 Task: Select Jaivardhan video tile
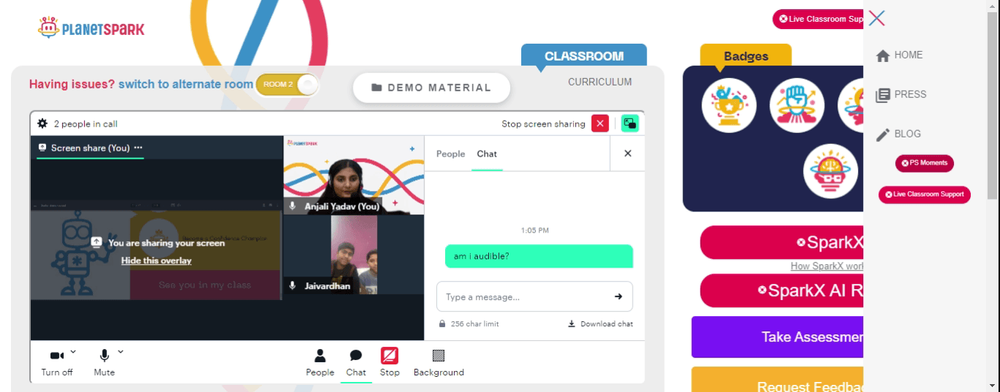click(x=354, y=254)
